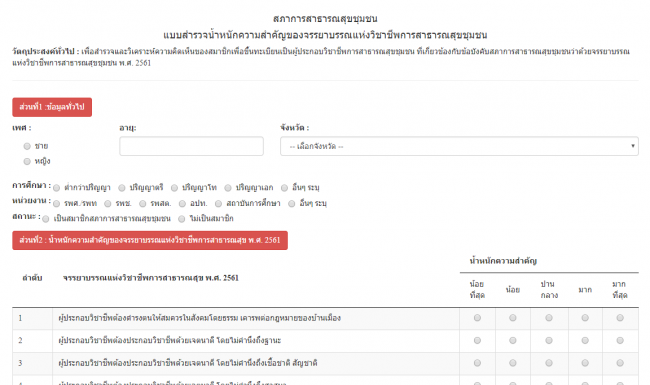650x385 pixels.
Task: Rate item 1 as น้อย
Action: [513, 318]
